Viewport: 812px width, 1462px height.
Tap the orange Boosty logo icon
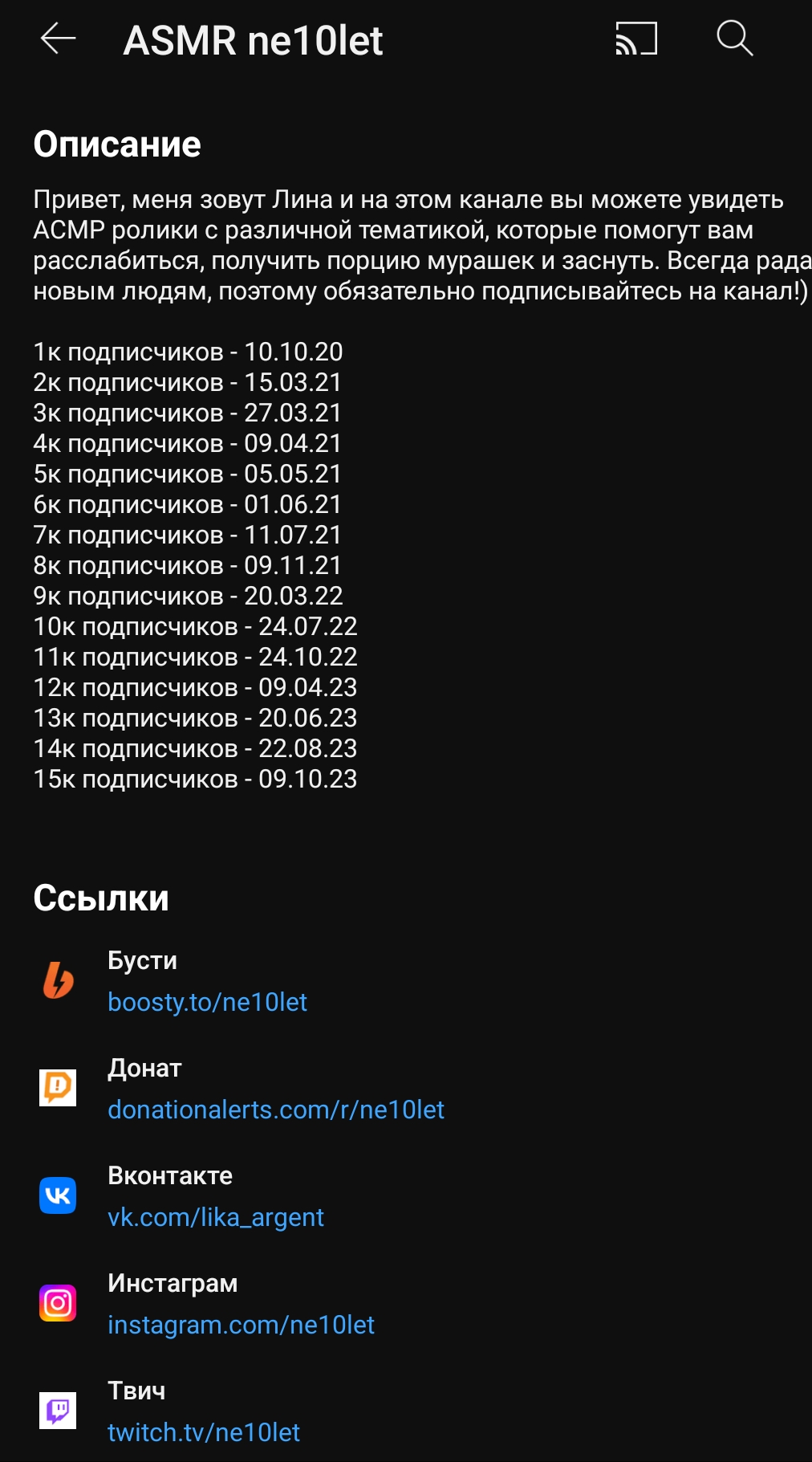coord(58,980)
